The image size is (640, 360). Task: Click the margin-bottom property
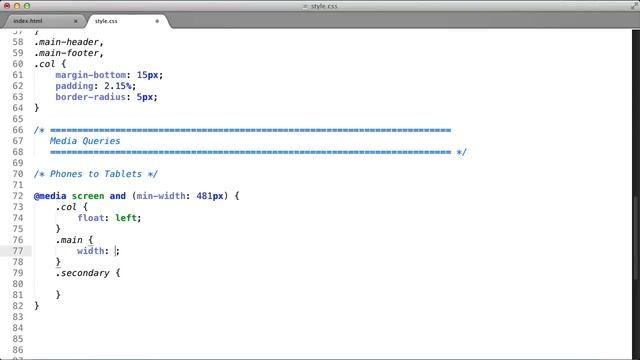tap(91, 75)
